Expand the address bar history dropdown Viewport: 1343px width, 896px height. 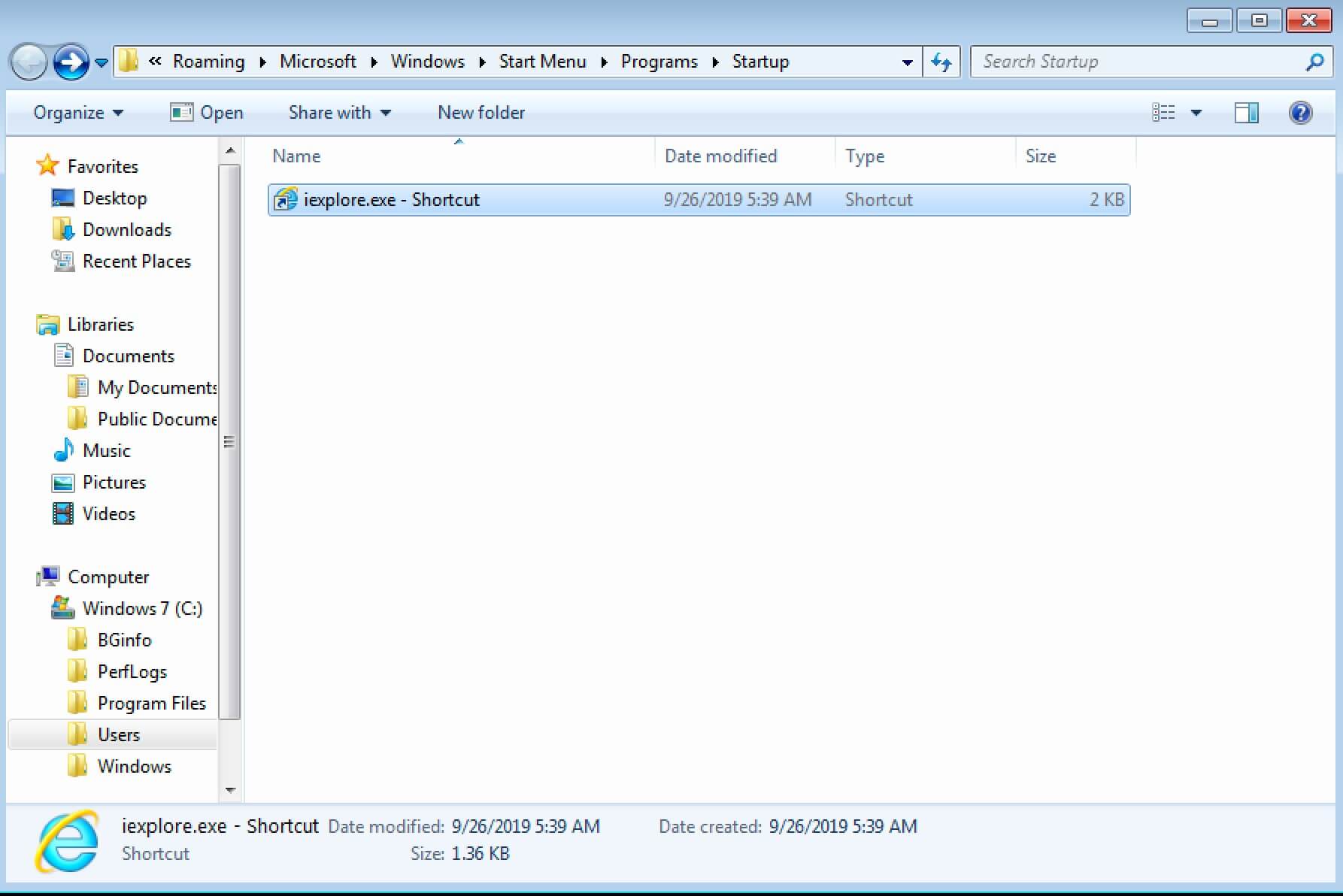tap(907, 62)
